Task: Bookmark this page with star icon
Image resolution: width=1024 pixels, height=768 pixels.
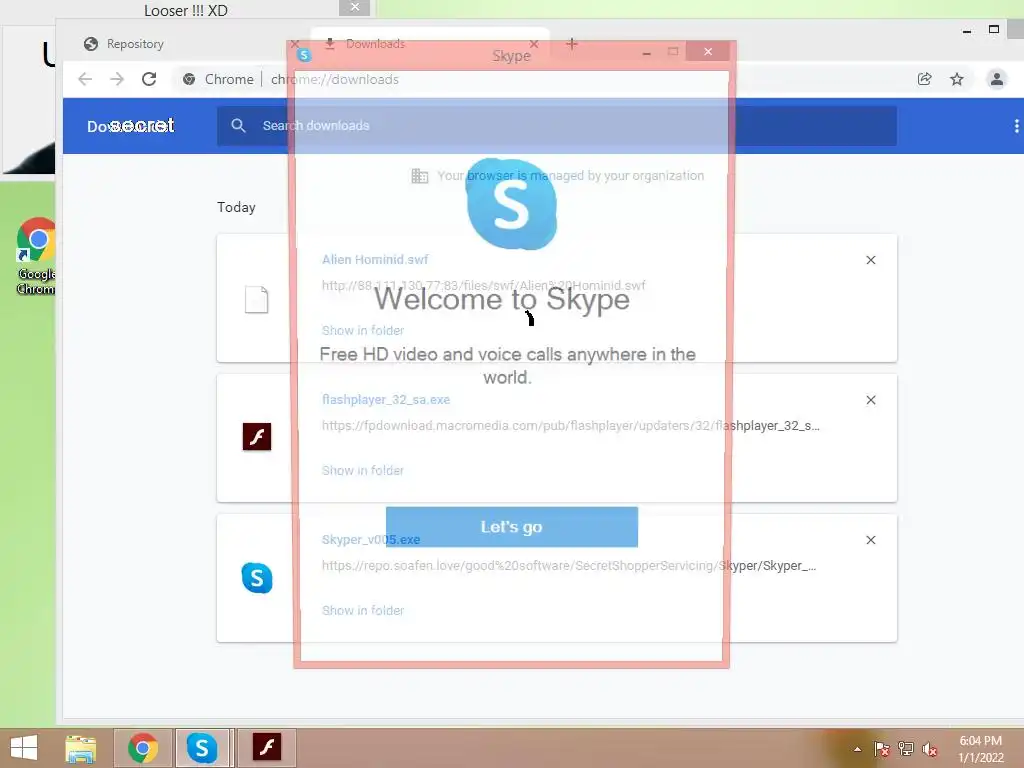Action: (957, 79)
